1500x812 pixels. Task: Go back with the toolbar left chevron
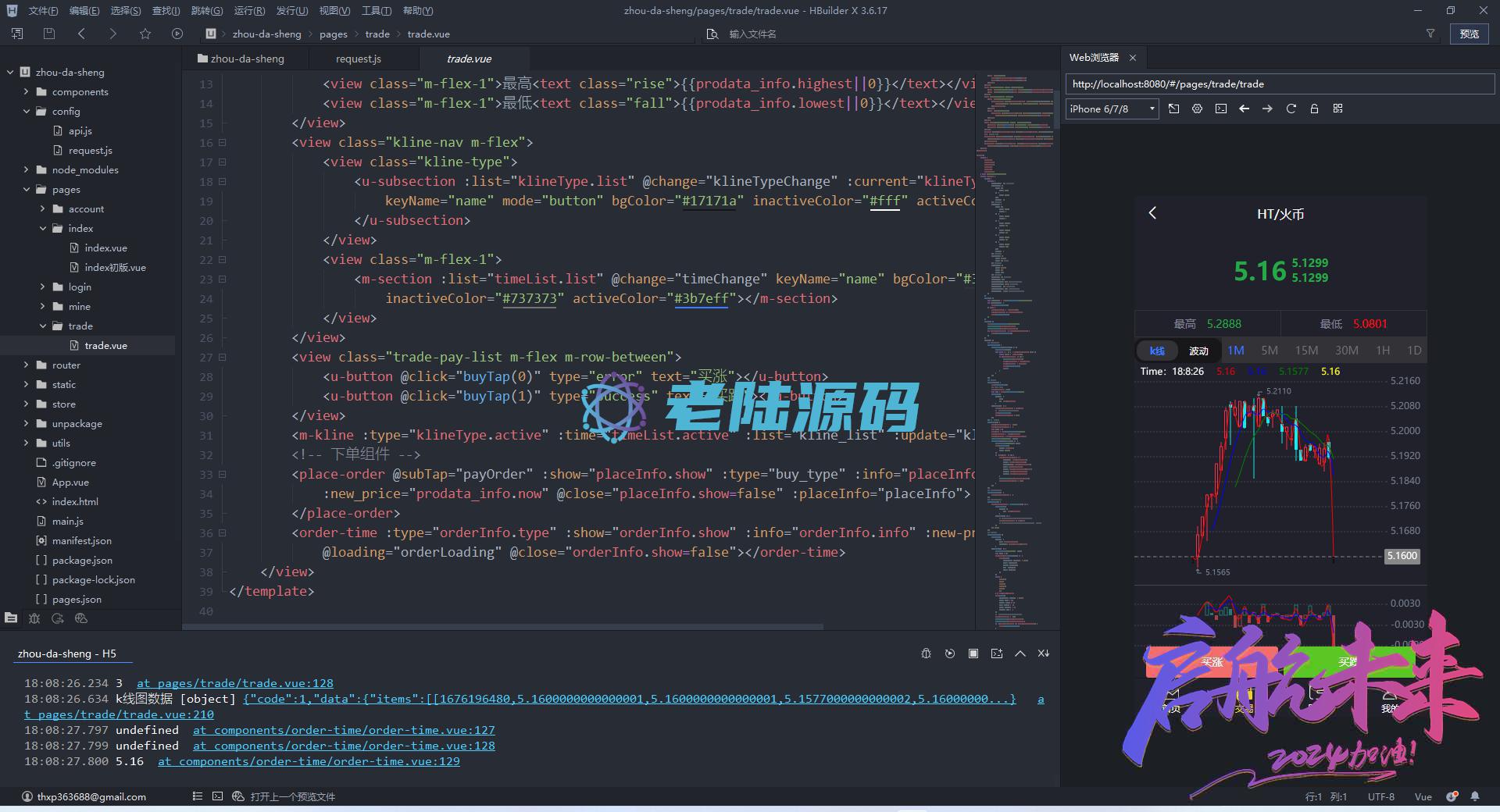point(81,34)
